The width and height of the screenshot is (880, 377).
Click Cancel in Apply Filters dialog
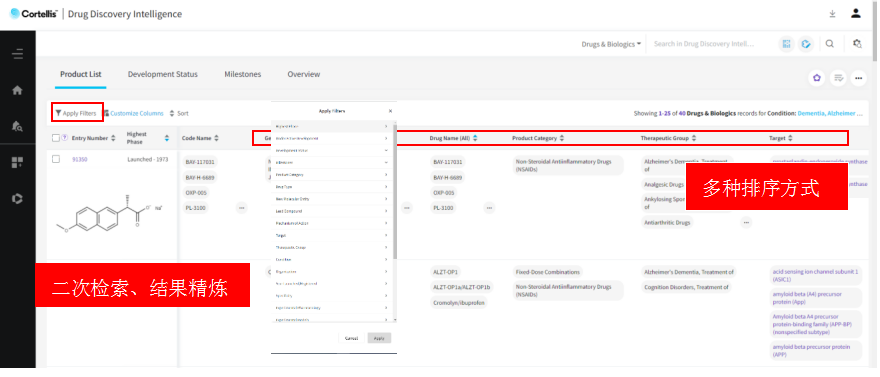click(x=351, y=338)
